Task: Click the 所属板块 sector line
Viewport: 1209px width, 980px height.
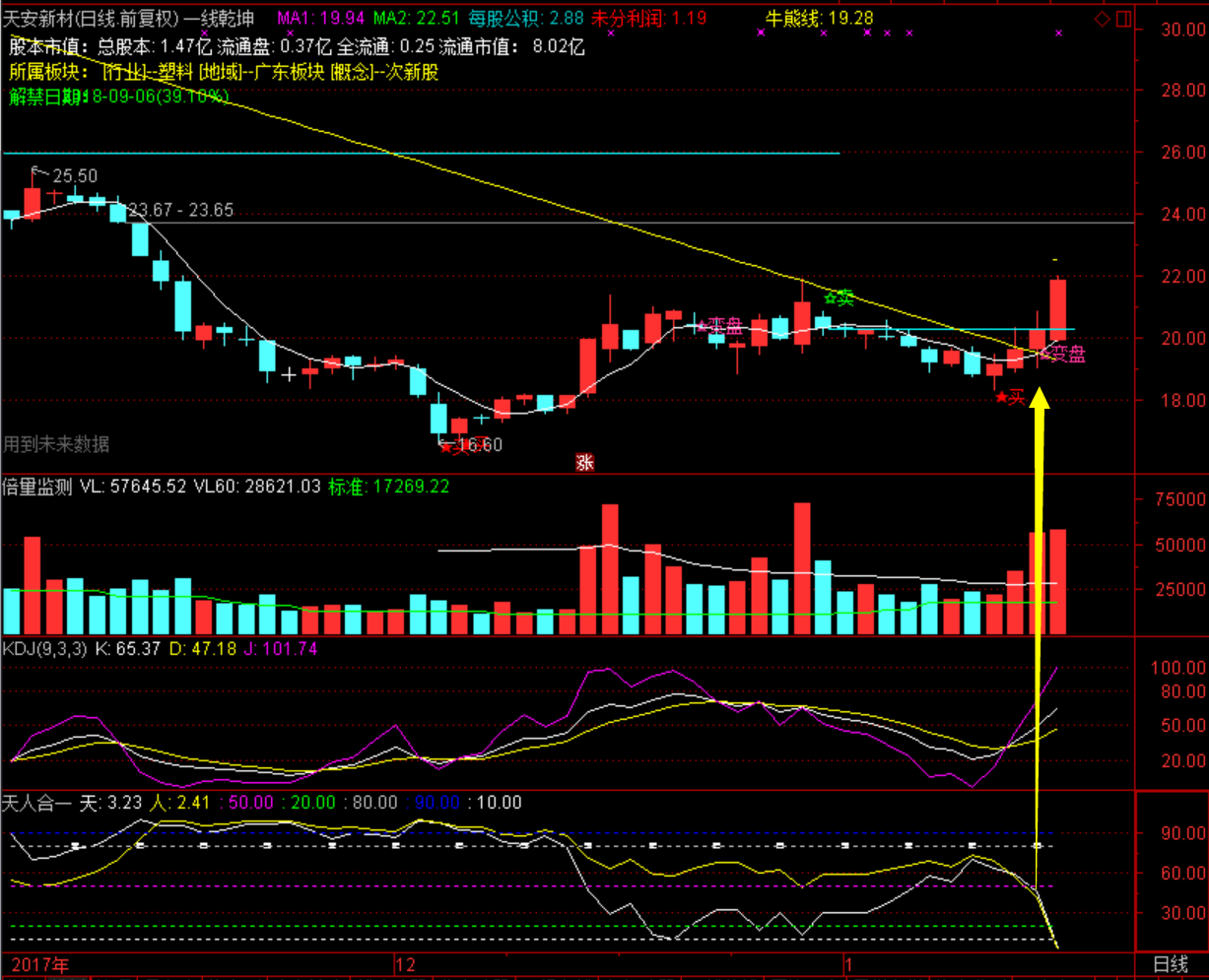Action: [x=224, y=72]
